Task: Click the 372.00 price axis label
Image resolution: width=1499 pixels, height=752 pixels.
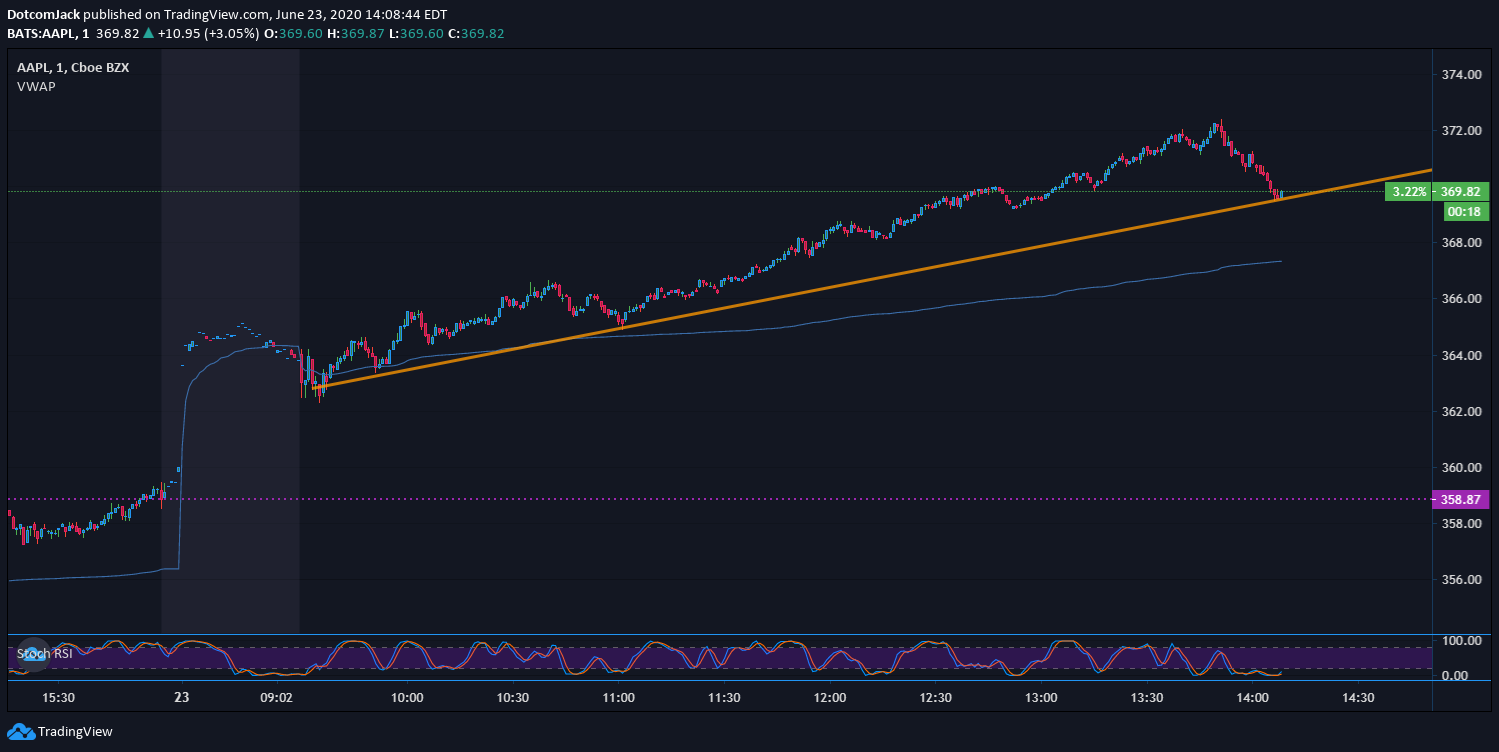Action: click(x=1461, y=131)
